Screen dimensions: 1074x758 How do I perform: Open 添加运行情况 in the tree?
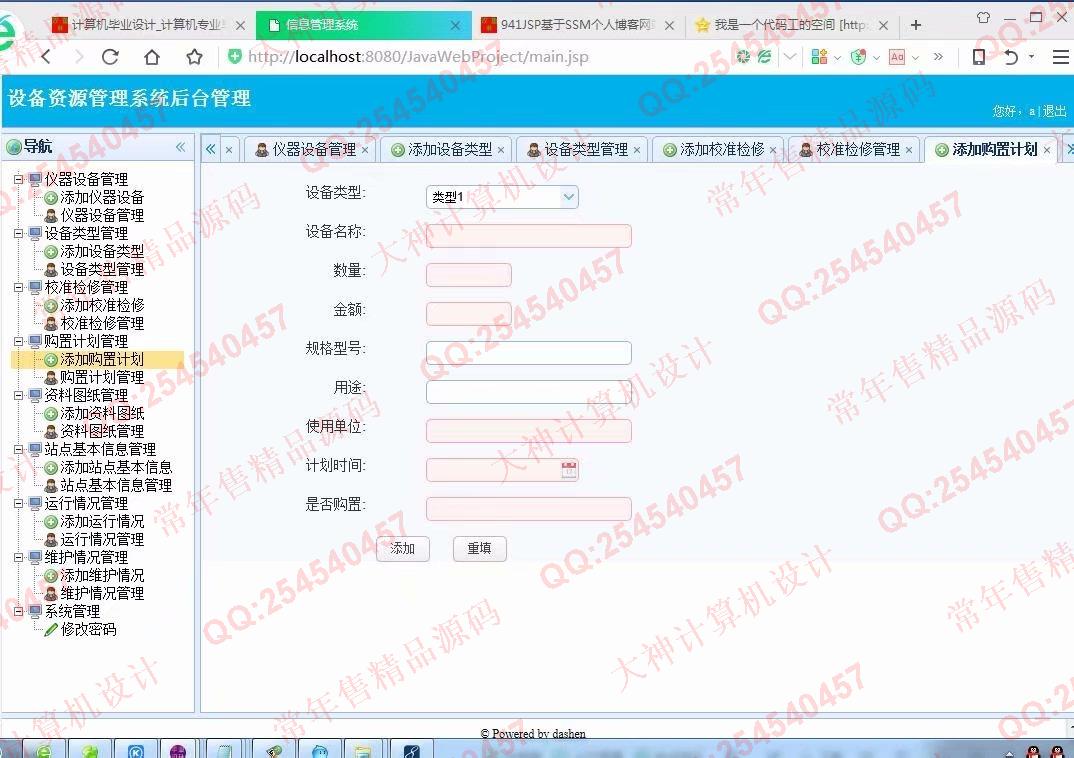[102, 522]
